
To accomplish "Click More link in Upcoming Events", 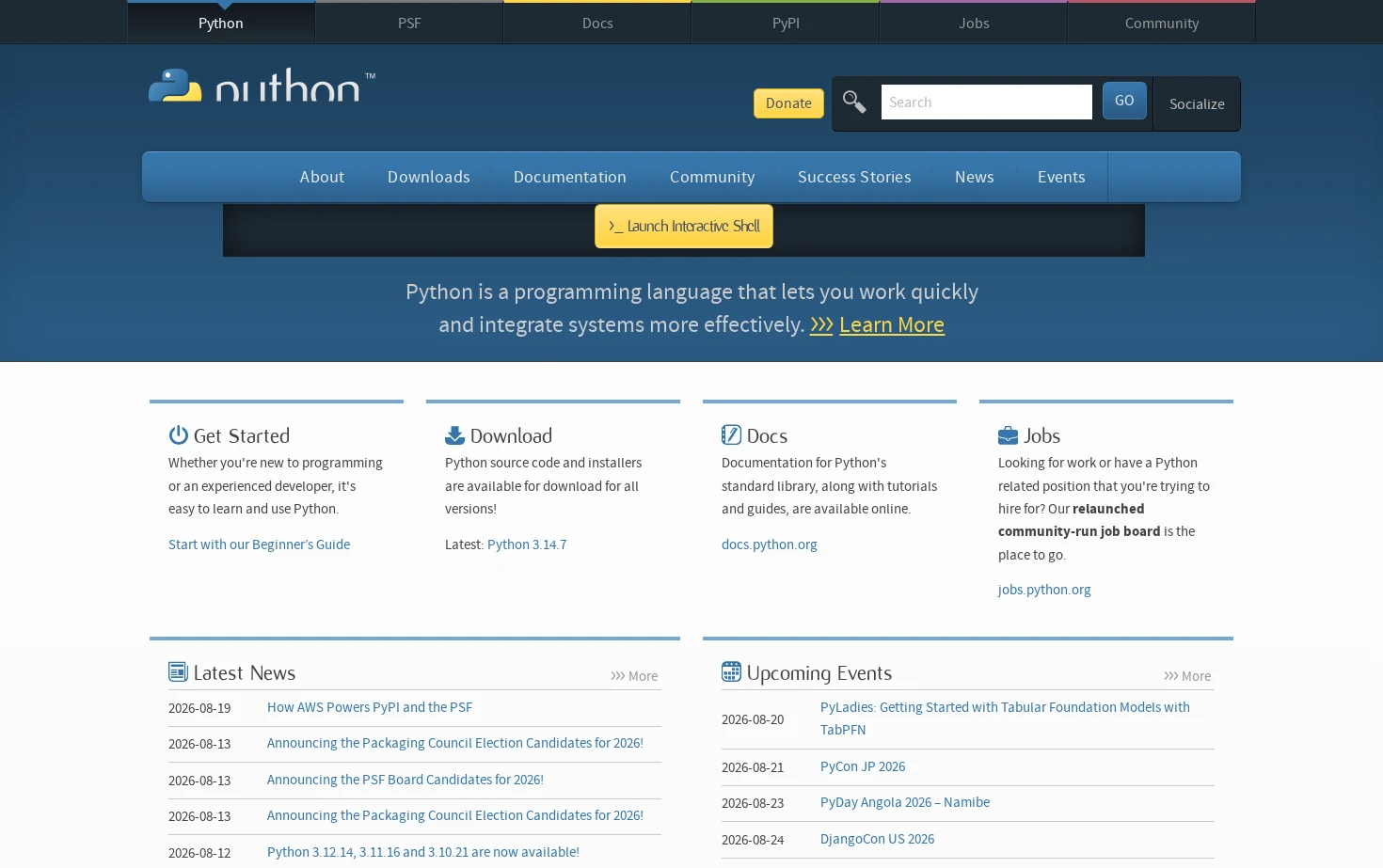I will [x=1187, y=676].
